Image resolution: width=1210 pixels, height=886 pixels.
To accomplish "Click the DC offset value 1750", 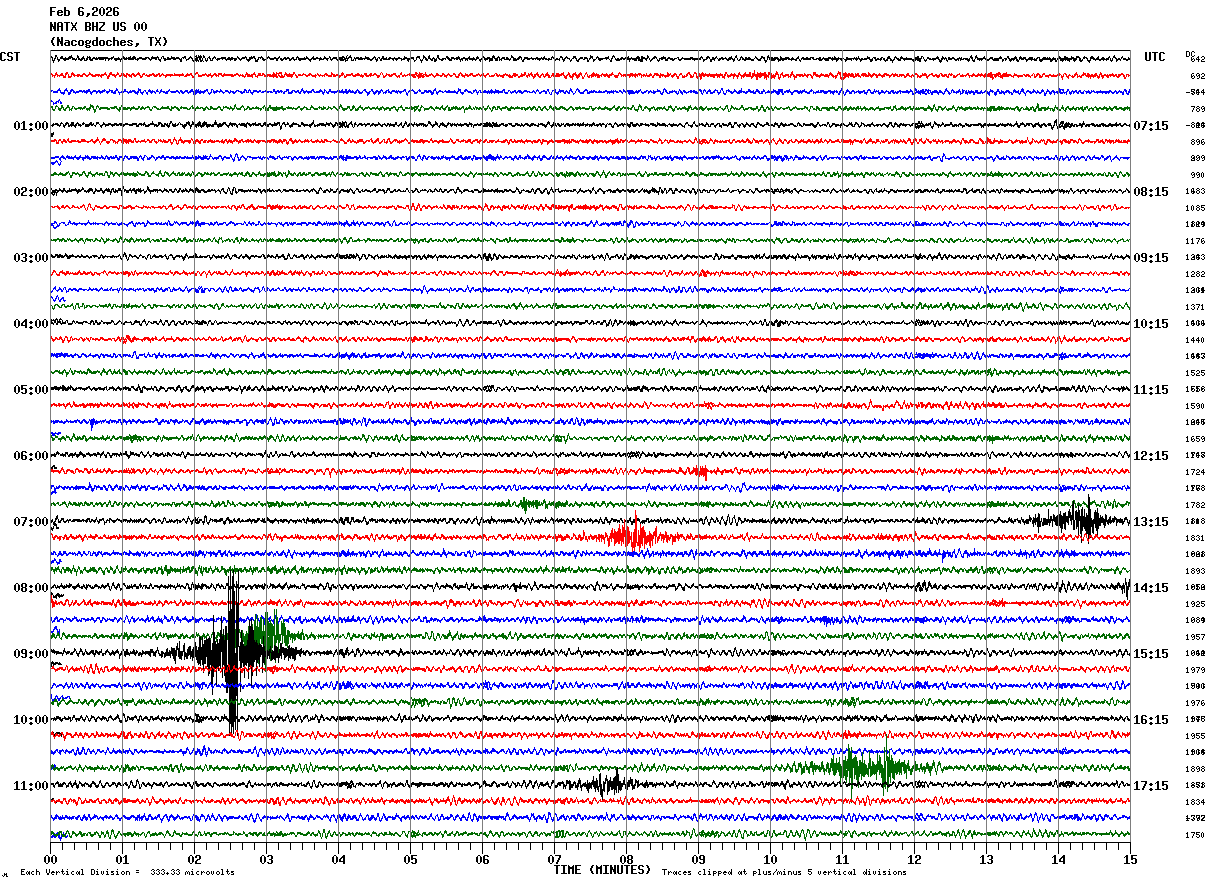I will pyautogui.click(x=1196, y=835).
